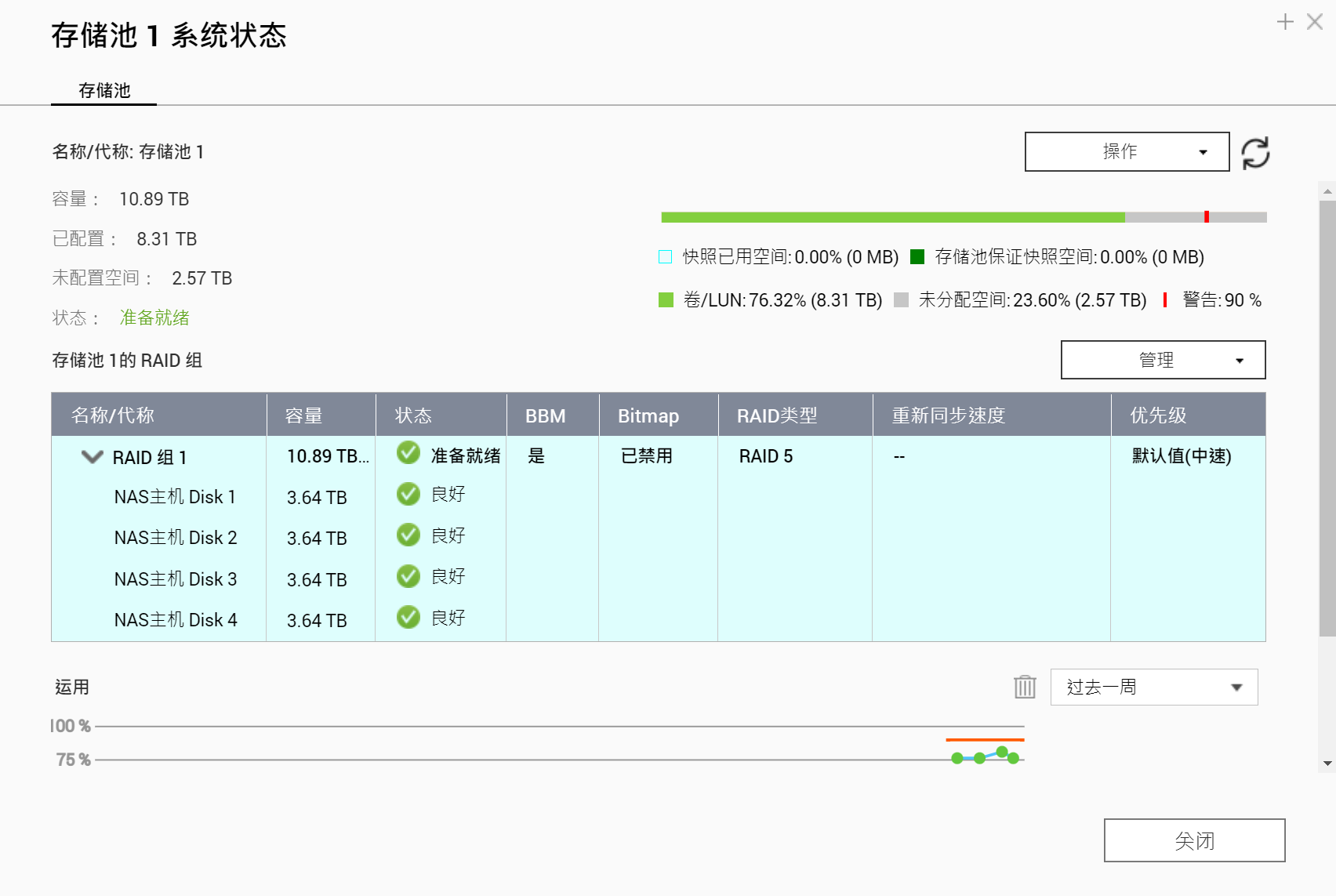
Task: Select the NAS主机 Disk 3 row
Action: (176, 579)
